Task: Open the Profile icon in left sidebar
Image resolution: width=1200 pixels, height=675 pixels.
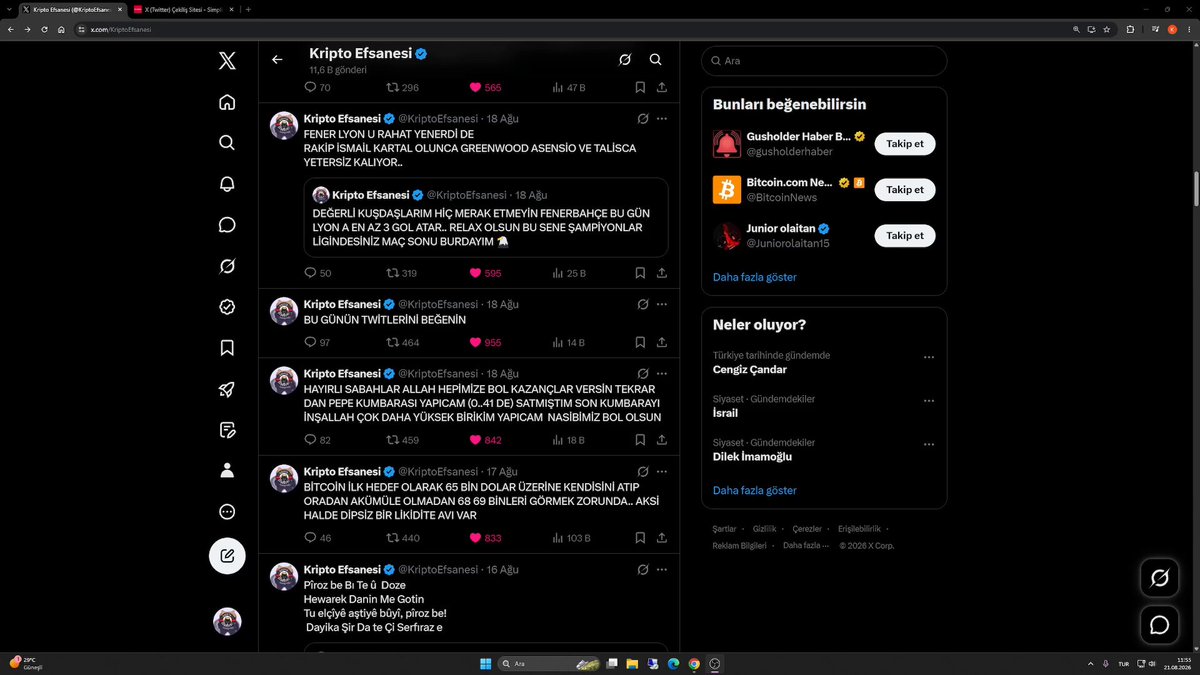Action: click(x=227, y=470)
